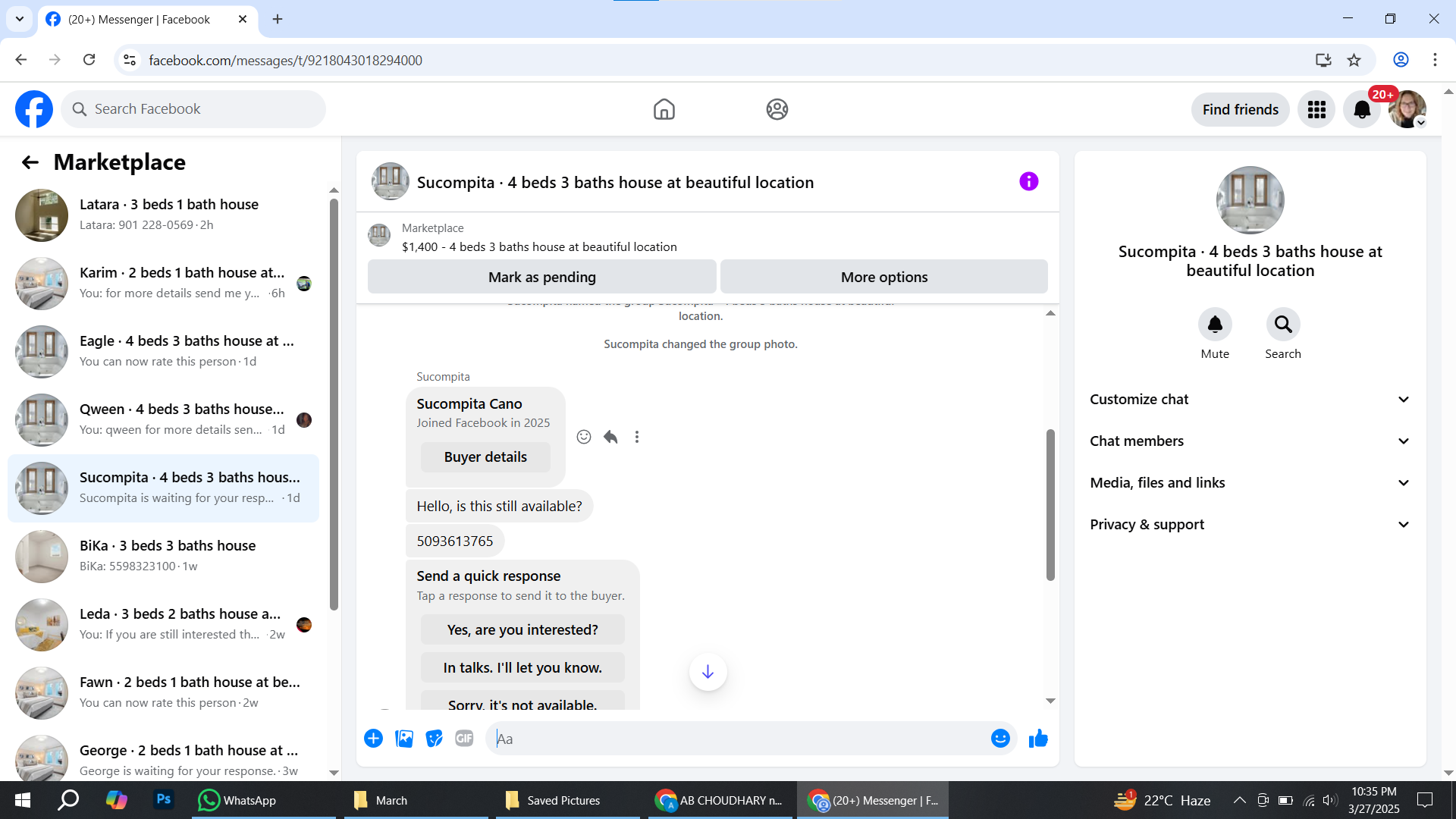Open Qween 4 beds 3 baths conversation

click(x=163, y=420)
